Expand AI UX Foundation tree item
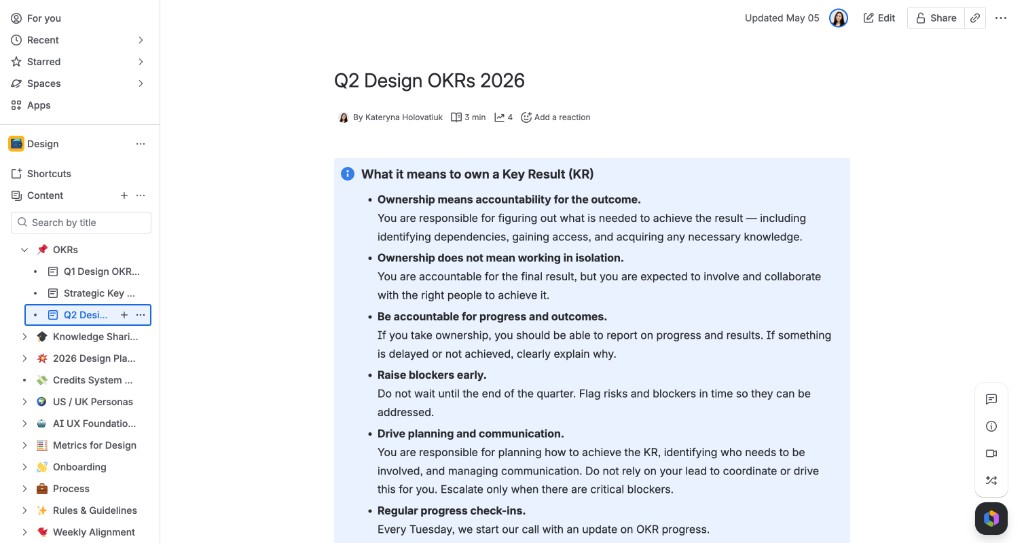The height and width of the screenshot is (543, 1024). tap(24, 423)
